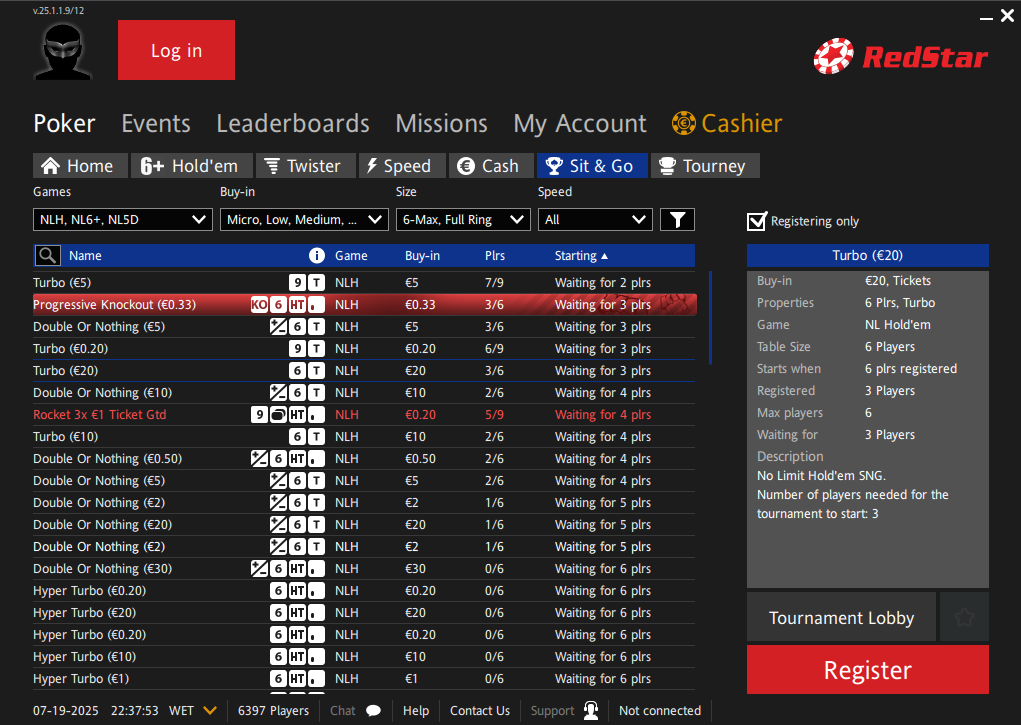Select the Turbo (€10) tournament row
This screenshot has width=1021, height=725.
tap(364, 436)
